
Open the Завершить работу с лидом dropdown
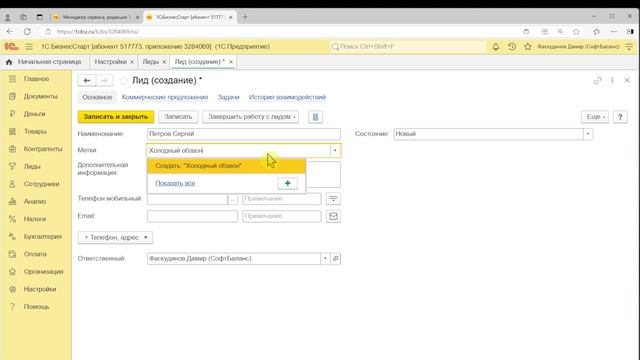(x=251, y=117)
